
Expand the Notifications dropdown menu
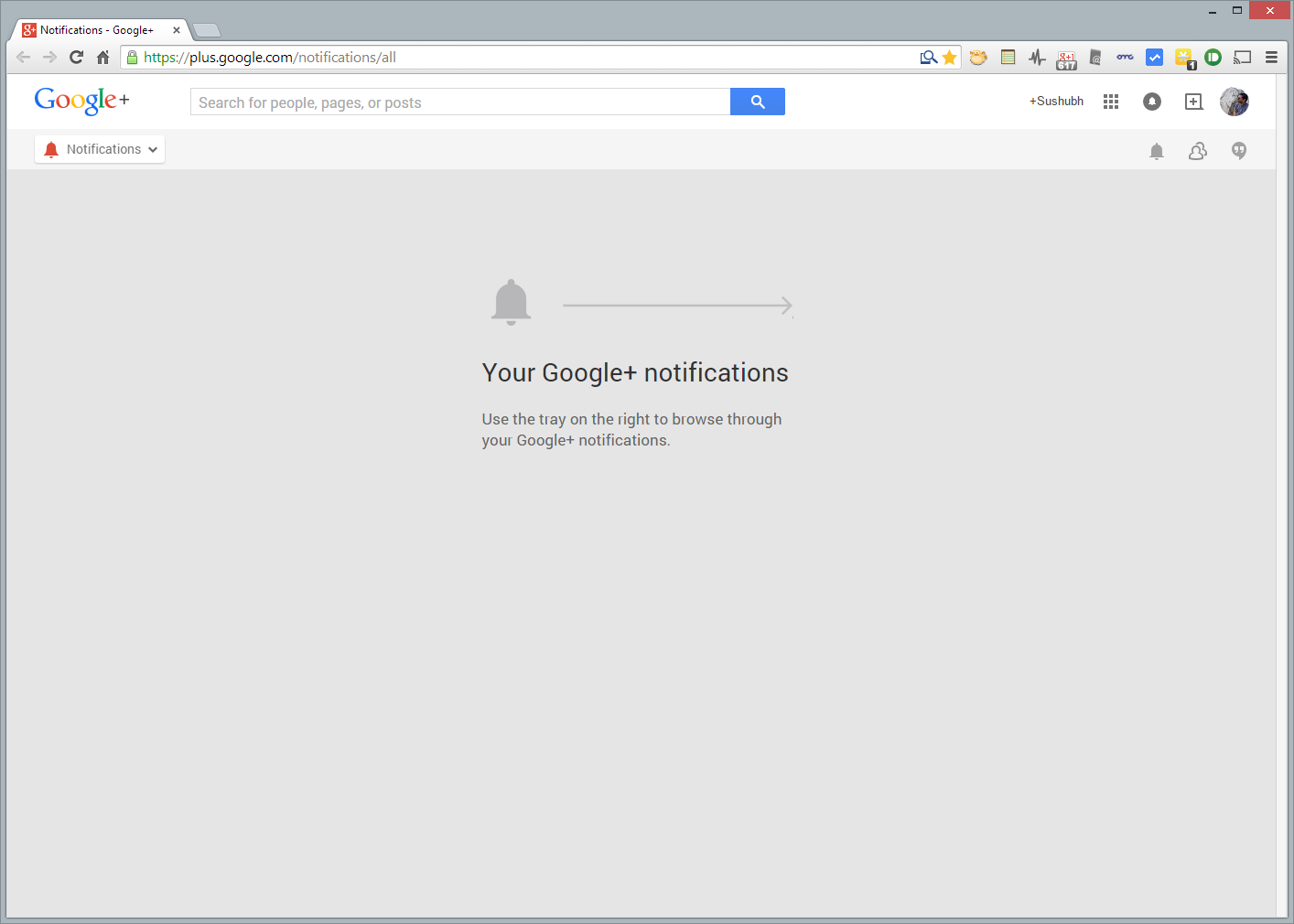[100, 149]
